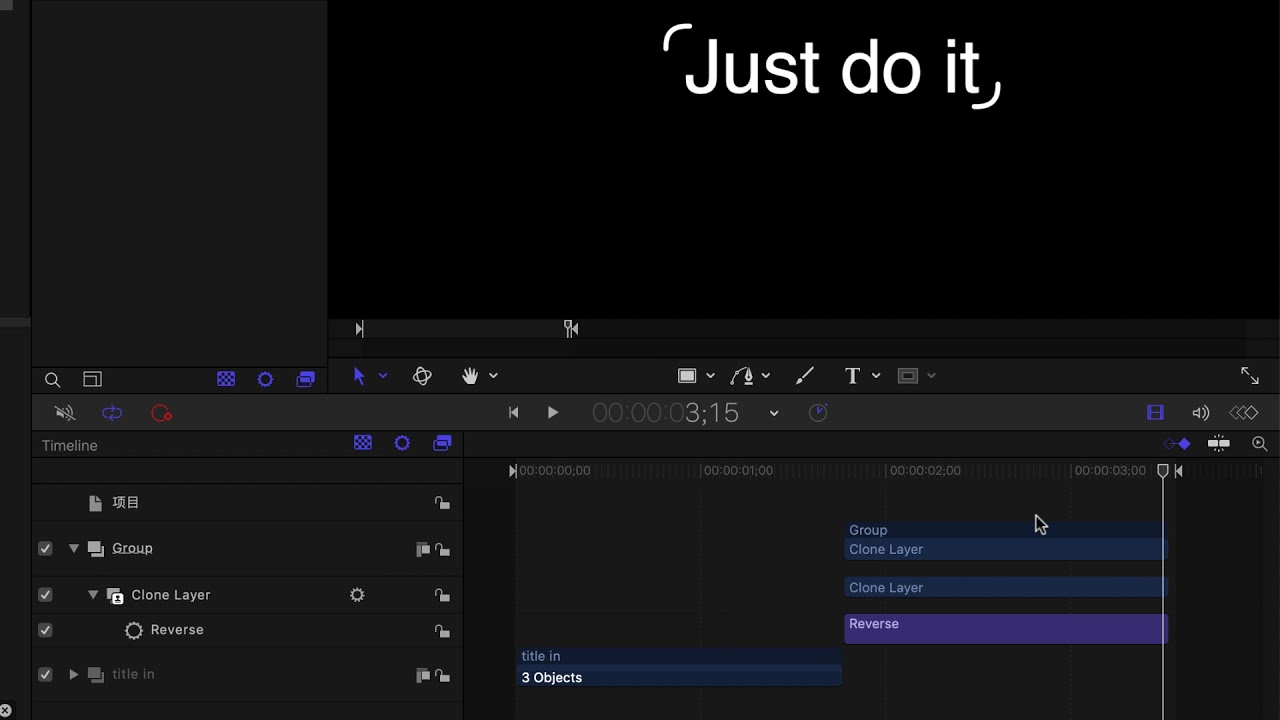Play the project
This screenshot has height=720, width=1280.
pyautogui.click(x=552, y=412)
